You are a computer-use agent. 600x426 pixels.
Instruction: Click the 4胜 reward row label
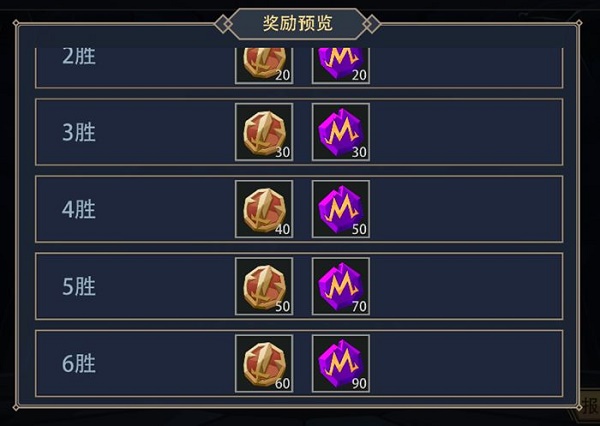click(79, 209)
